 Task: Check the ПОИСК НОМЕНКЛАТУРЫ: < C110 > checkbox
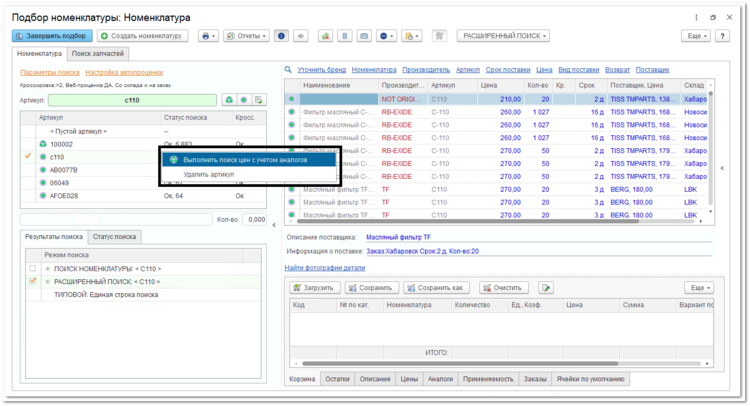tap(33, 269)
